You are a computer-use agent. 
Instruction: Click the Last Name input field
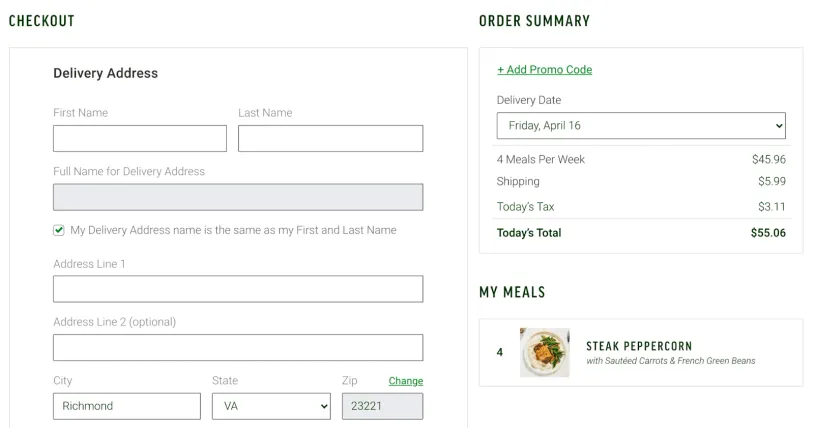pyautogui.click(x=330, y=138)
